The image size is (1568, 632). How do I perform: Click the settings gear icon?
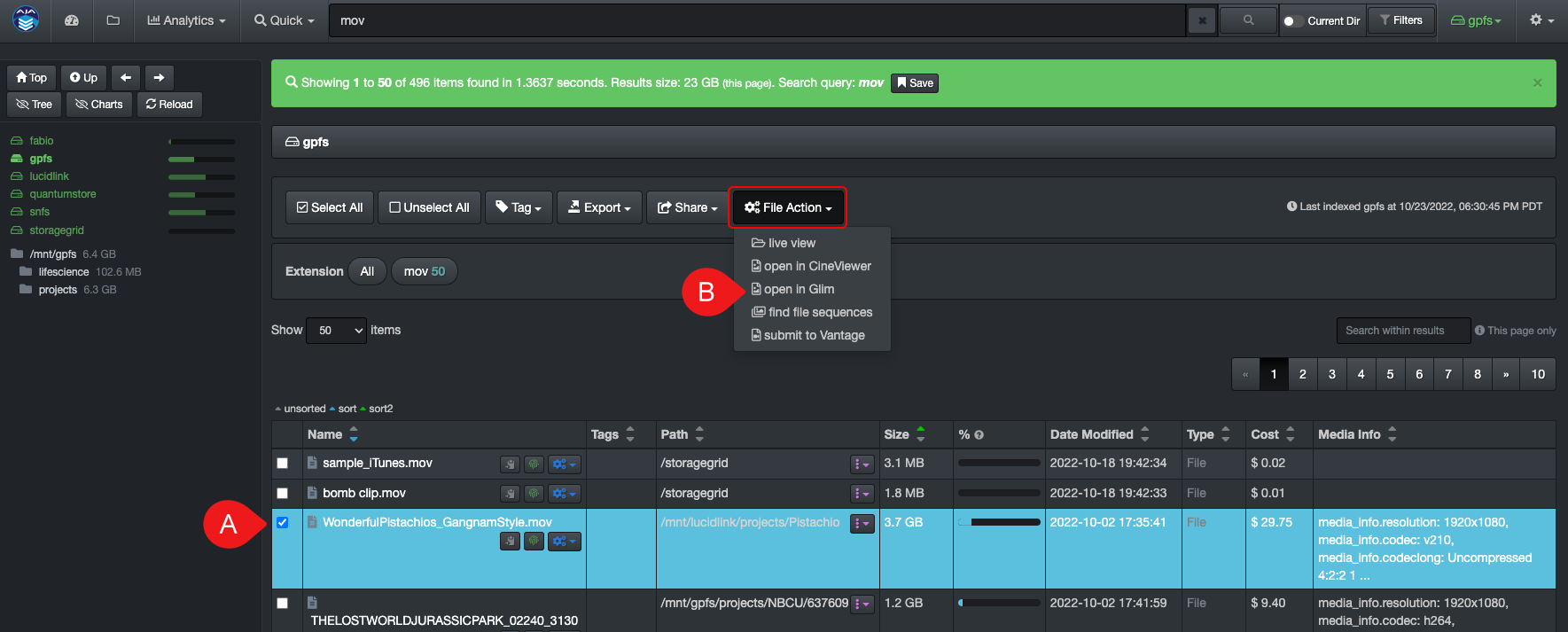tap(1541, 20)
